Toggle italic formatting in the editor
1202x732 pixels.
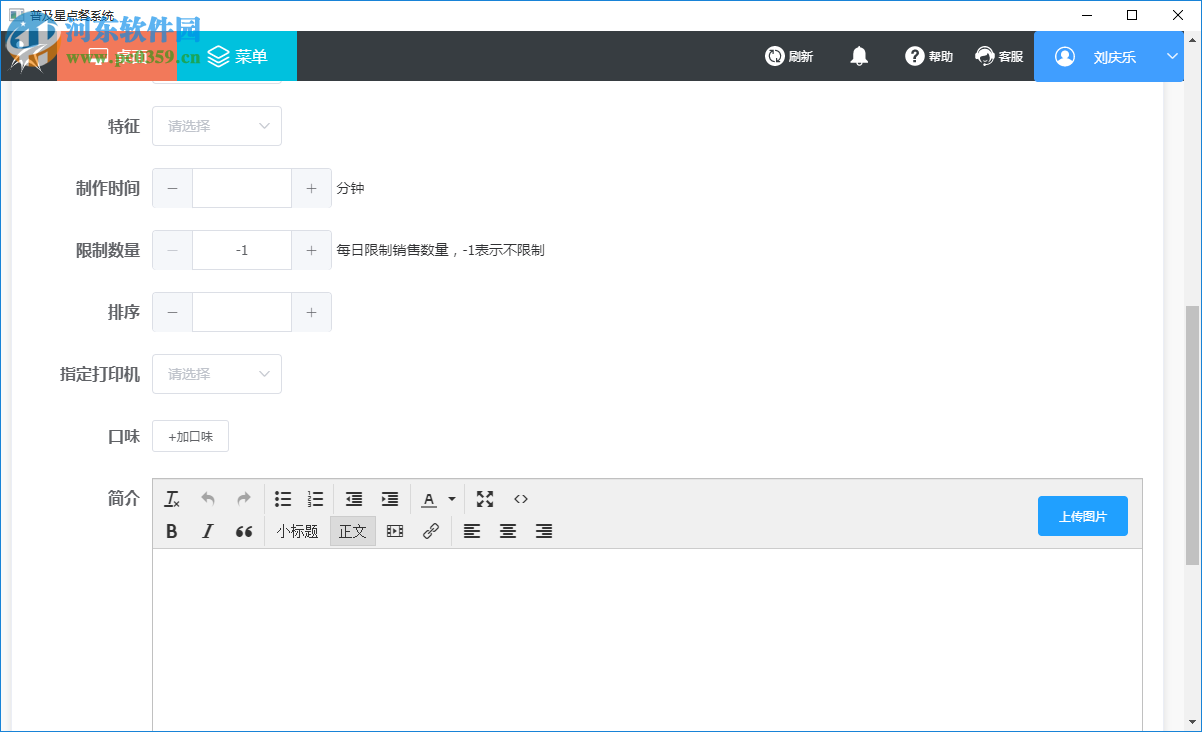(207, 531)
